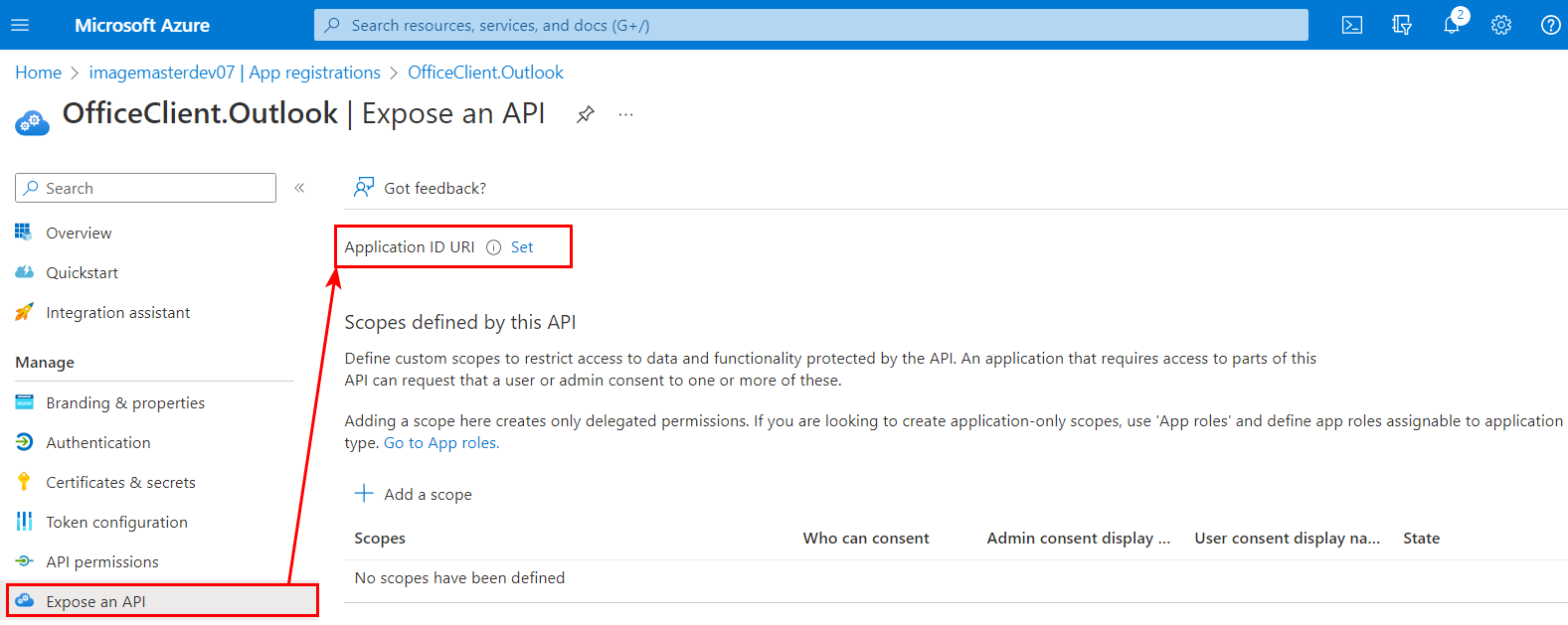1568x625 pixels.
Task: Open imagemasterdev07 App registrations breadcrumb
Action: coord(235,73)
